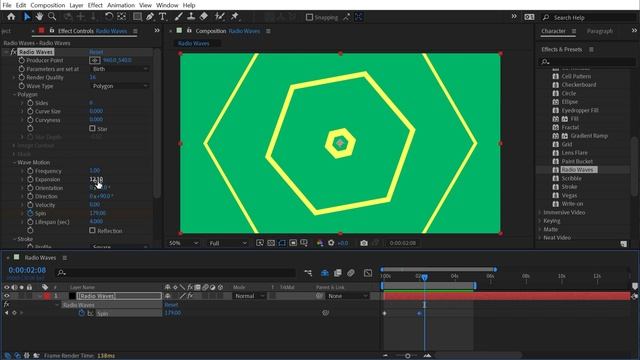Select the Selection arrow tool
This screenshot has height=360, width=640.
pyautogui.click(x=27, y=17)
